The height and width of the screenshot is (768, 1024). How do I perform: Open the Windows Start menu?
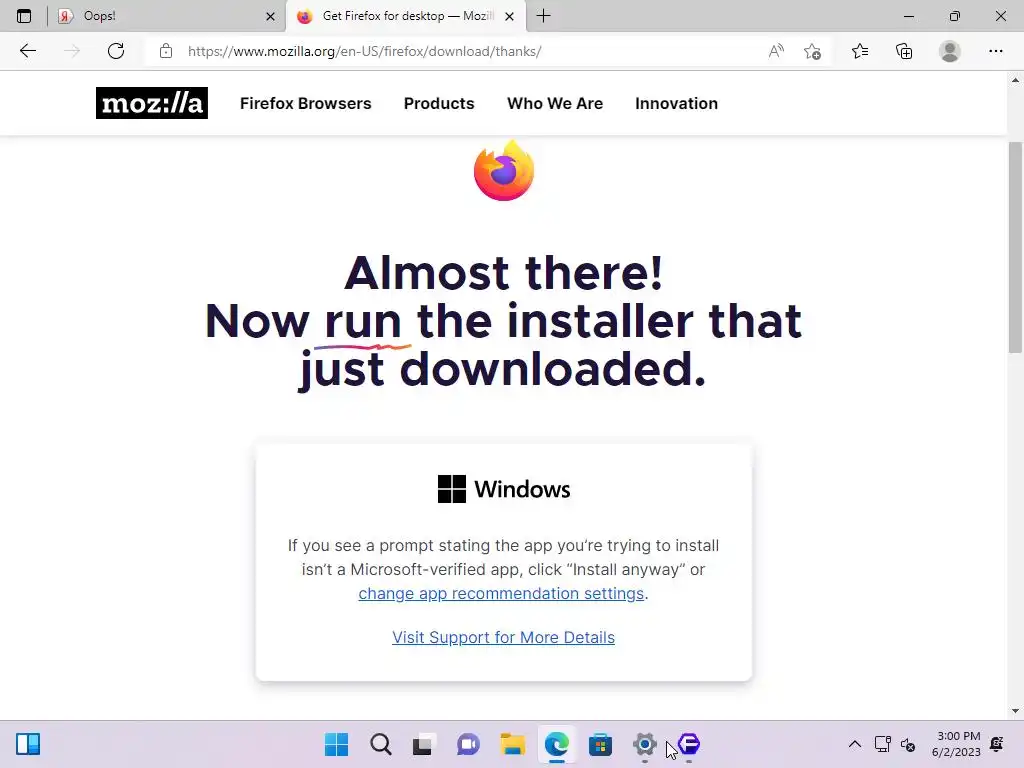tap(336, 744)
